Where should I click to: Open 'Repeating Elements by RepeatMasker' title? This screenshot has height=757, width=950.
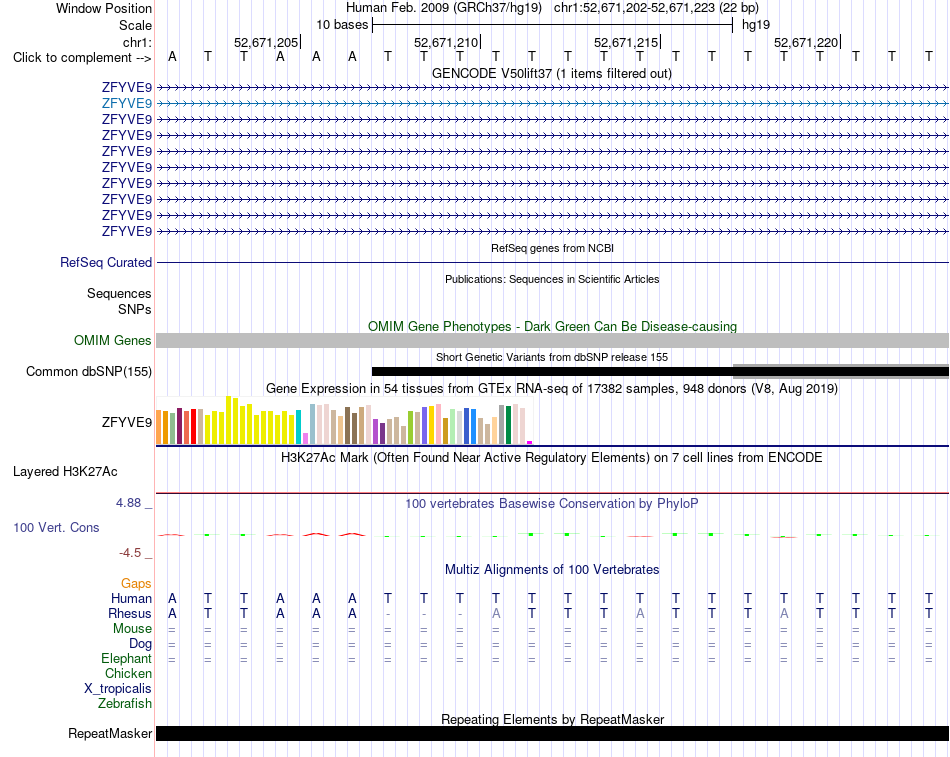pos(552,719)
